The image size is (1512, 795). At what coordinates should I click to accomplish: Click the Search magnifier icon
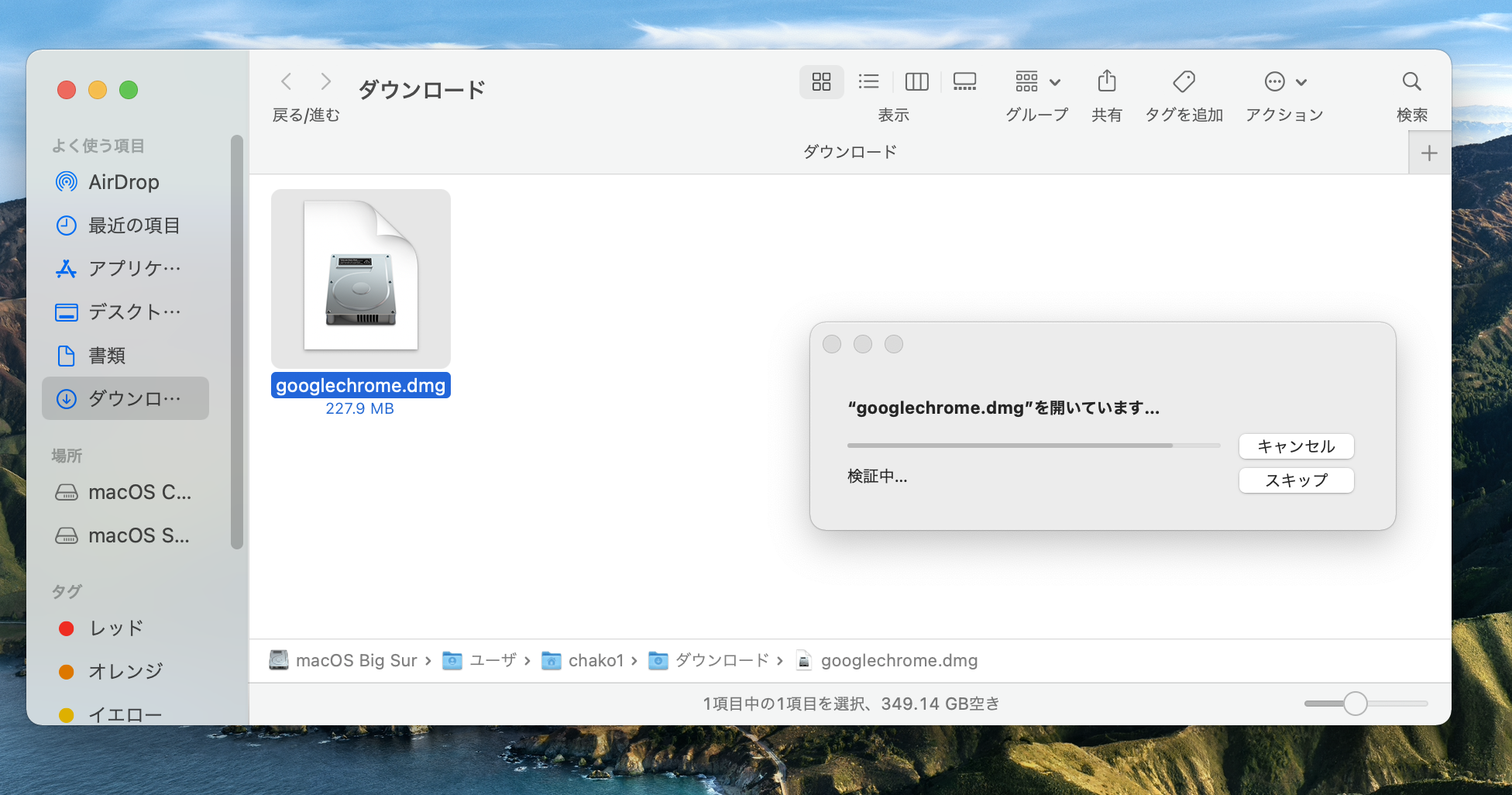(1411, 81)
